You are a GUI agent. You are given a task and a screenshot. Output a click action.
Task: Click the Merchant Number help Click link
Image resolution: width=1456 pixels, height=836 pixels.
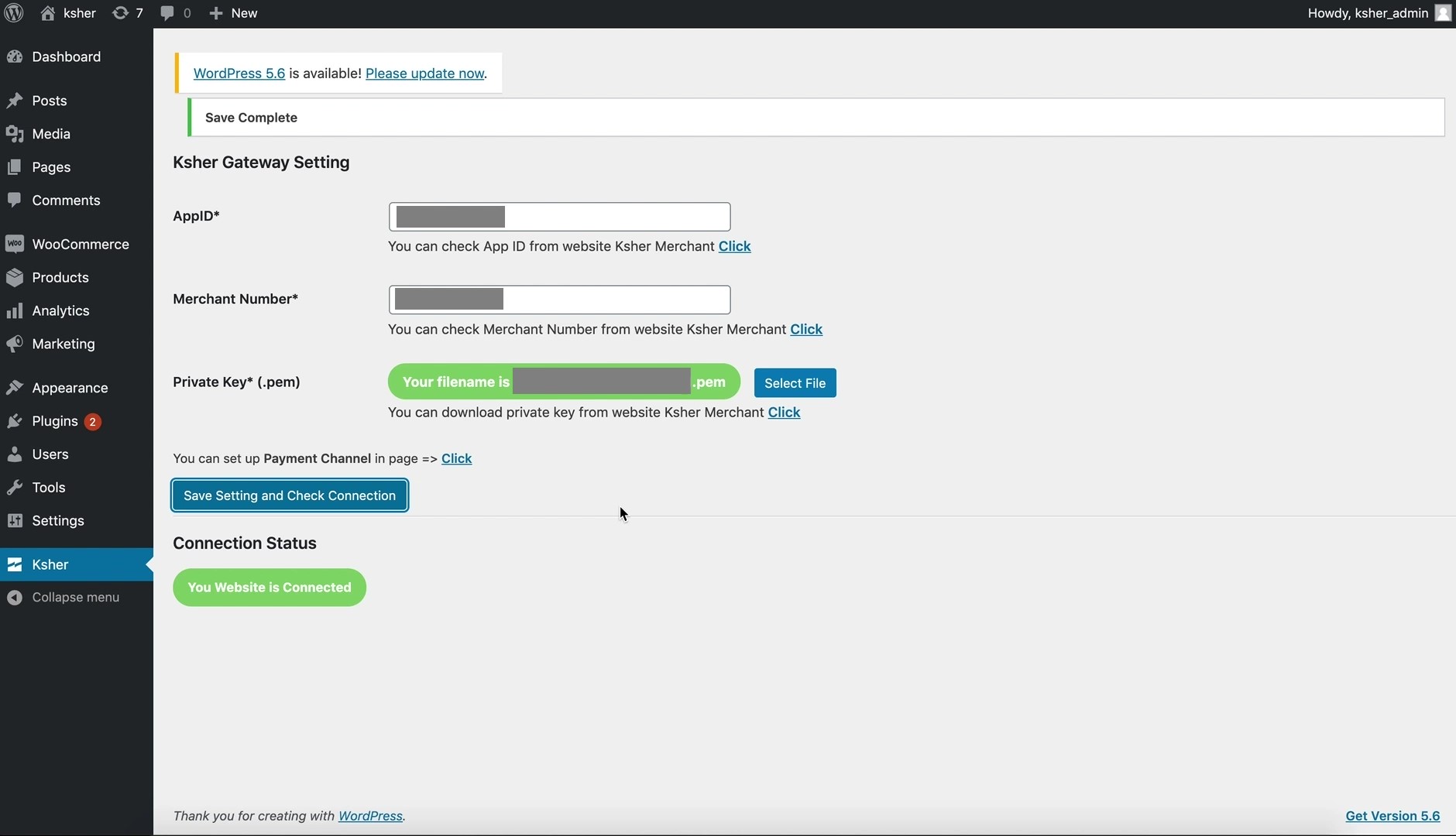pos(806,329)
